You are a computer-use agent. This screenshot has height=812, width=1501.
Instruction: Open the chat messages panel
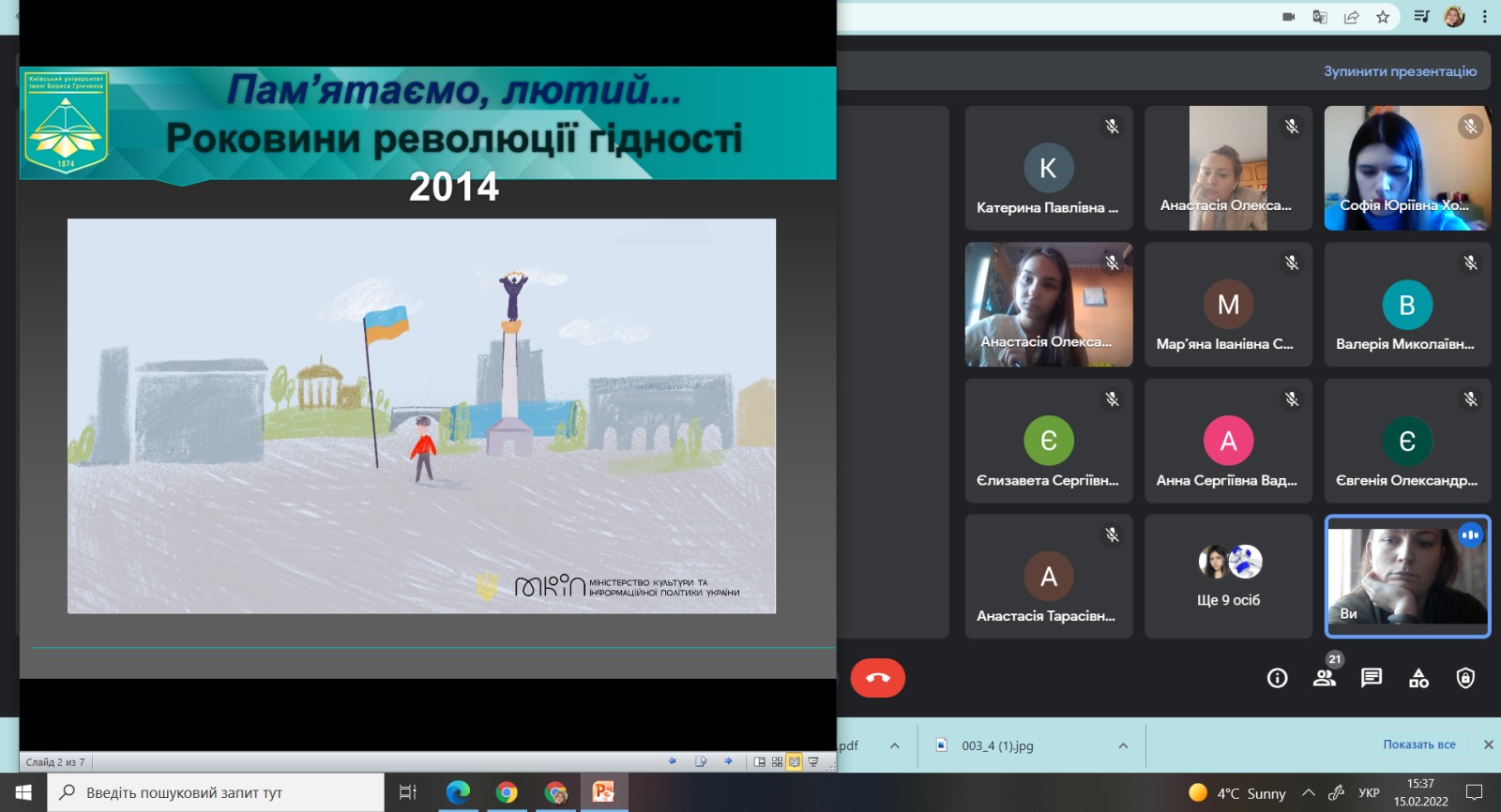pyautogui.click(x=1372, y=678)
